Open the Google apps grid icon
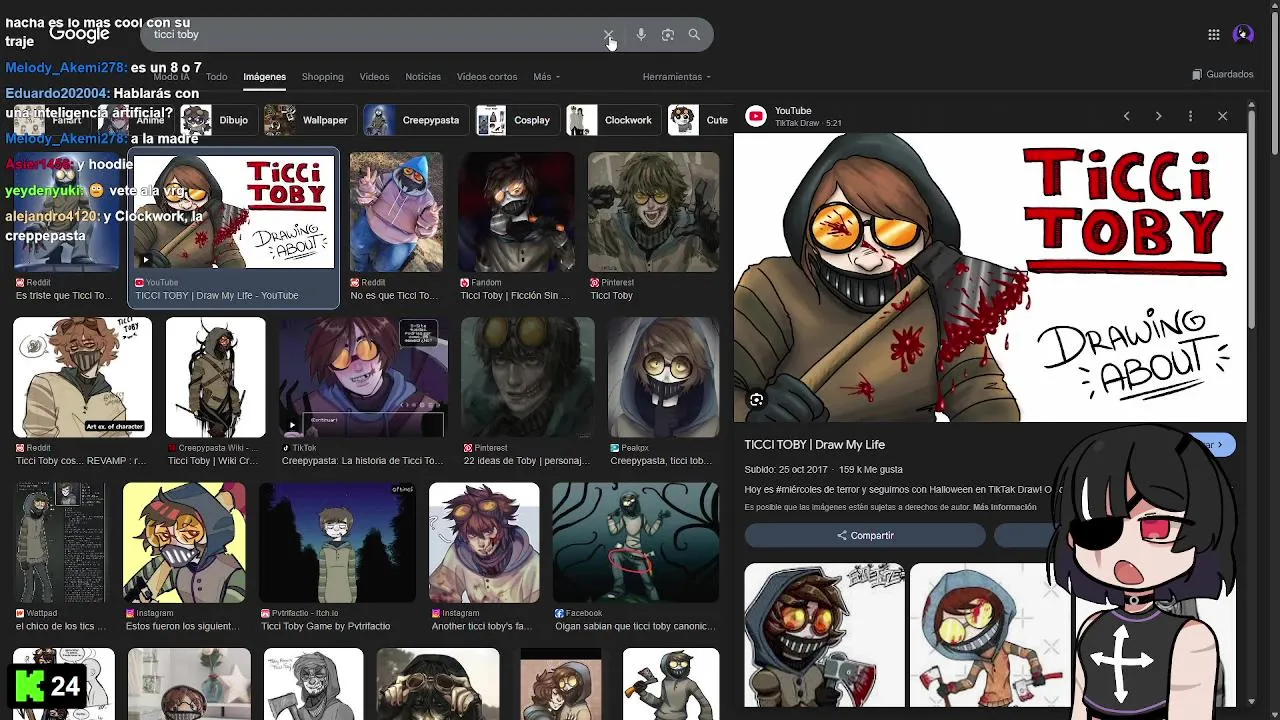Image resolution: width=1280 pixels, height=720 pixels. [1214, 35]
